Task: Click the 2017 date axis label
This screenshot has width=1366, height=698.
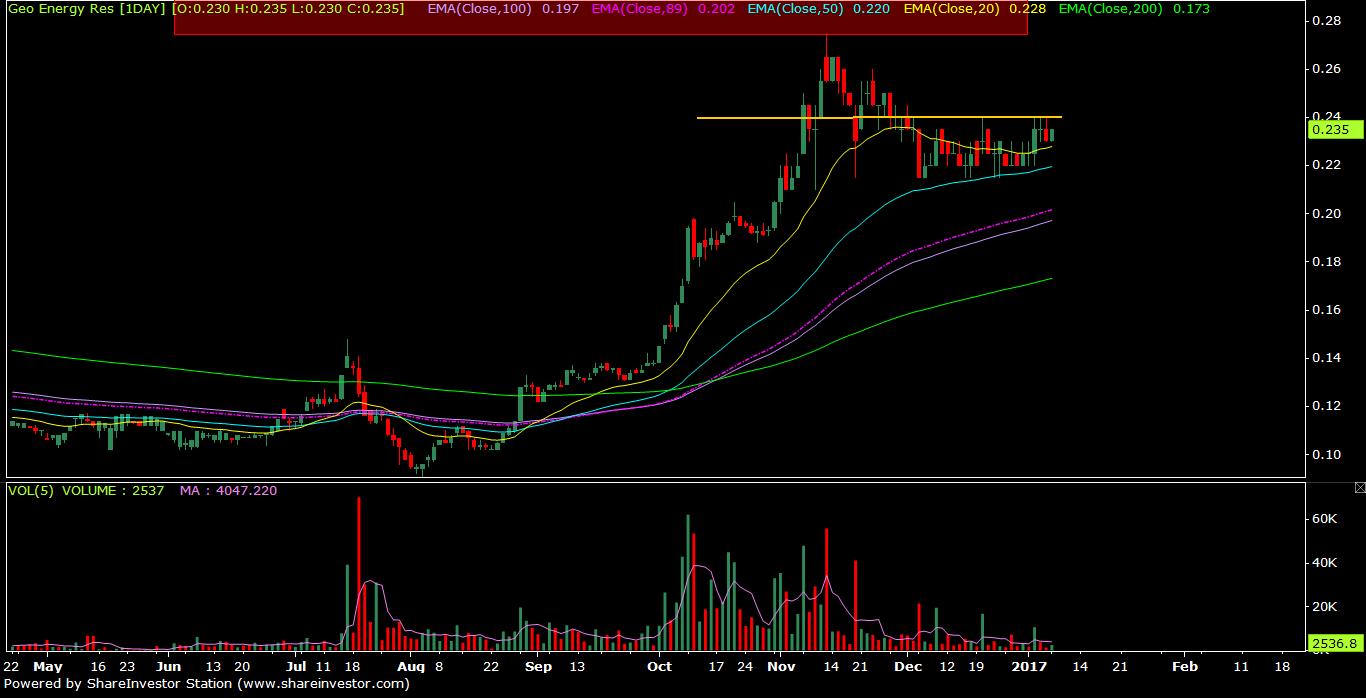Action: pos(1030,666)
